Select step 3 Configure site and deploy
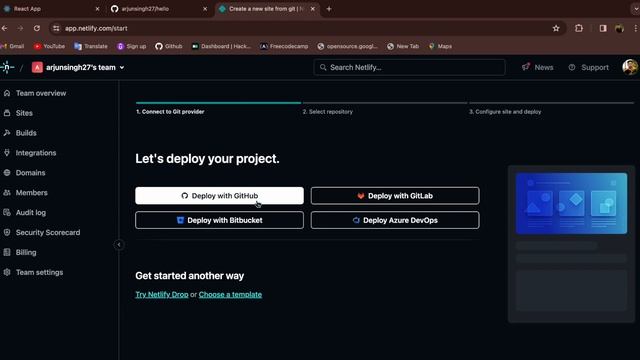Viewport: 640px width, 360px height. (x=505, y=112)
